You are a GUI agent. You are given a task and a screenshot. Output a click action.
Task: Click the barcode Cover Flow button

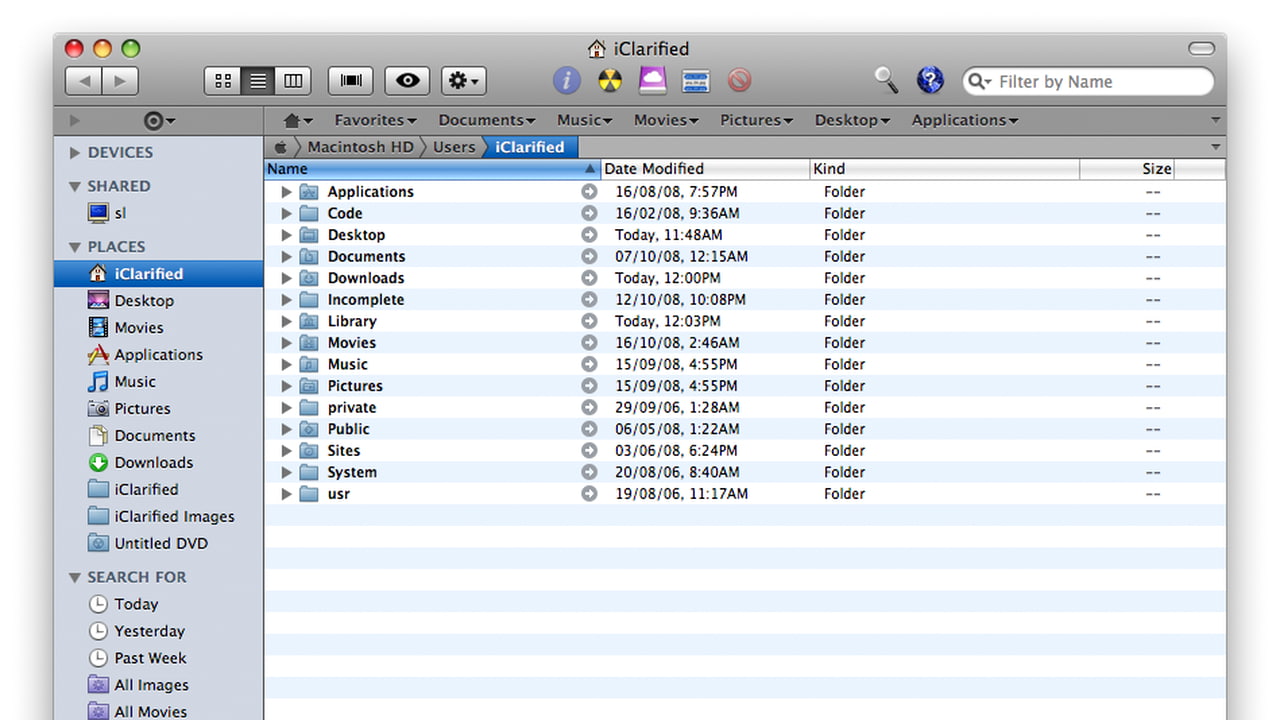351,81
